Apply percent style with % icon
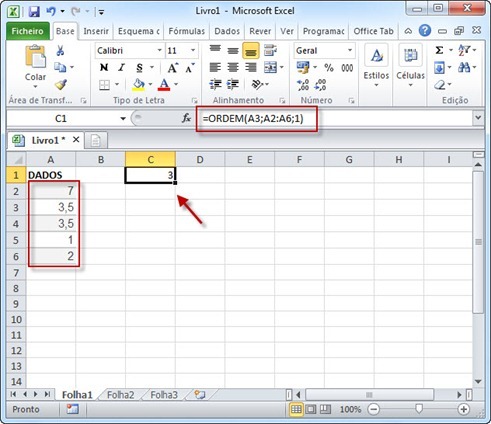The height and width of the screenshot is (424, 491). point(329,68)
